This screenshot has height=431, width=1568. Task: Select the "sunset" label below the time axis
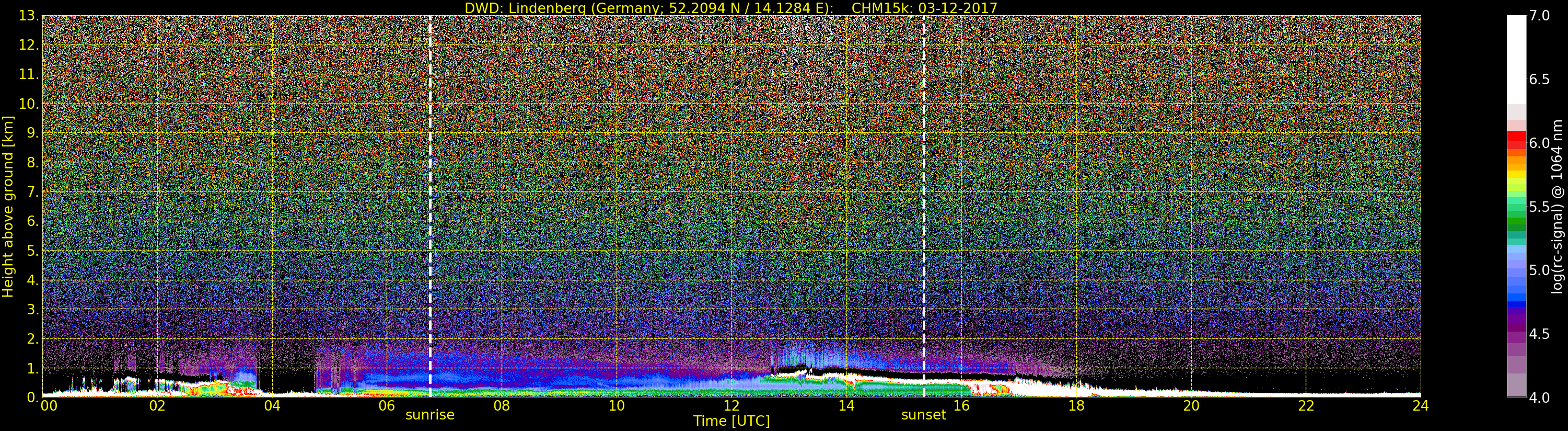pyautogui.click(x=924, y=415)
